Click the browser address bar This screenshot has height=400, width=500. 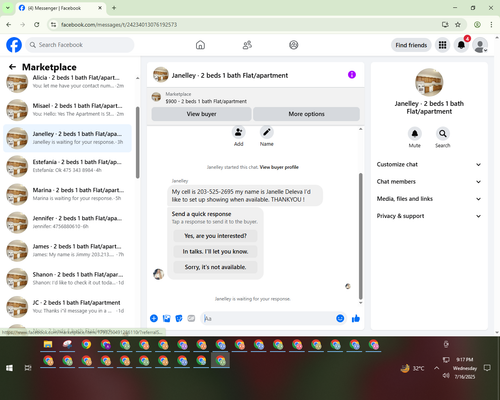coord(247,24)
